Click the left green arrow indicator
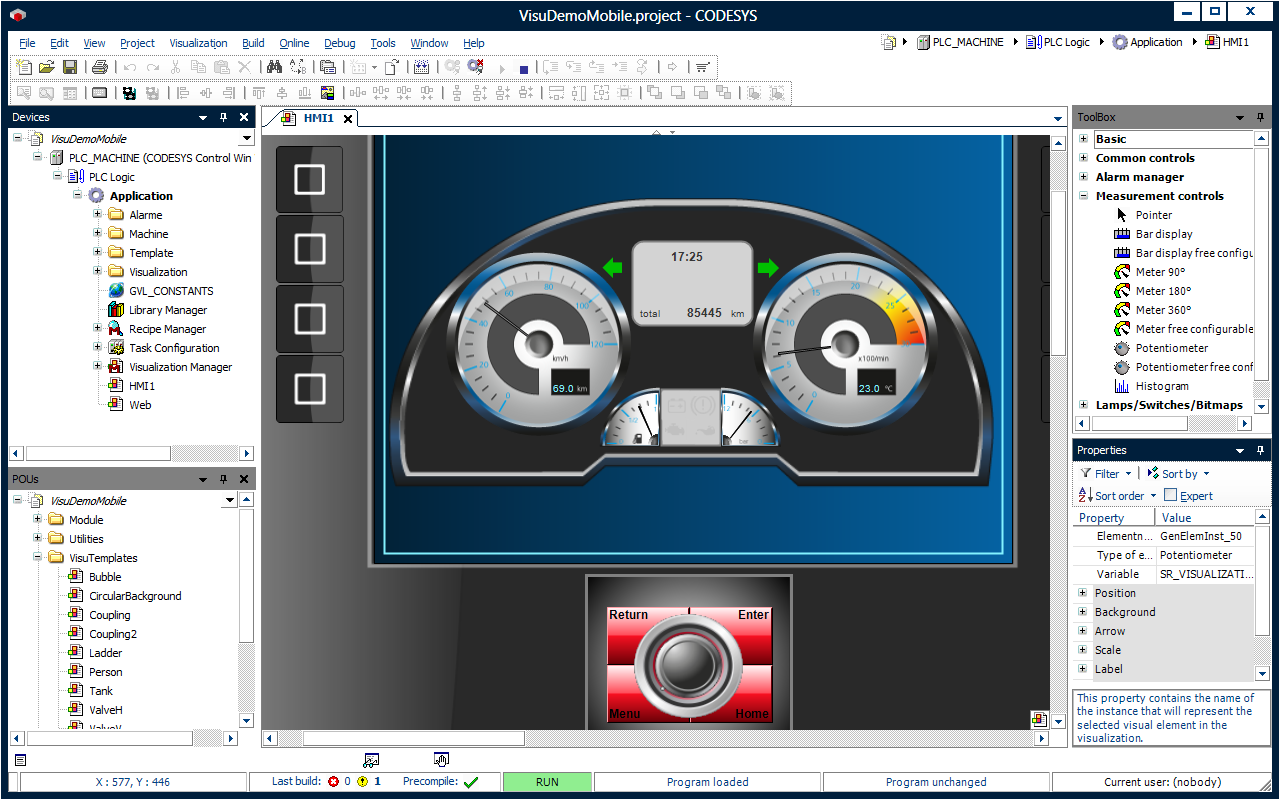 [x=613, y=268]
